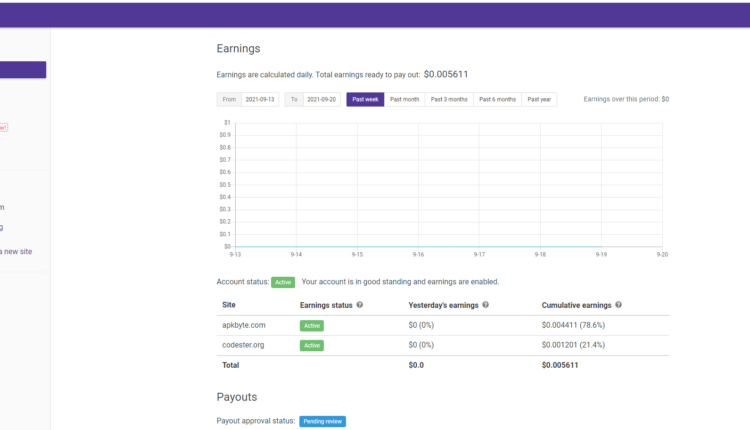Select codester.org in the sites table
This screenshot has height=430, width=750.
(x=244, y=345)
